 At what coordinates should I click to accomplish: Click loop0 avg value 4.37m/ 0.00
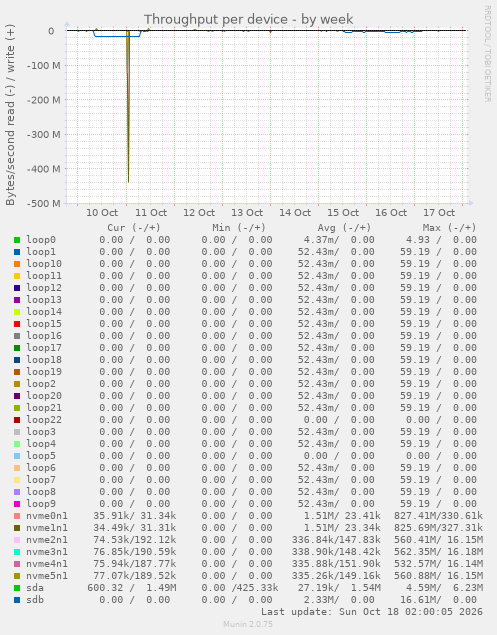point(339,240)
